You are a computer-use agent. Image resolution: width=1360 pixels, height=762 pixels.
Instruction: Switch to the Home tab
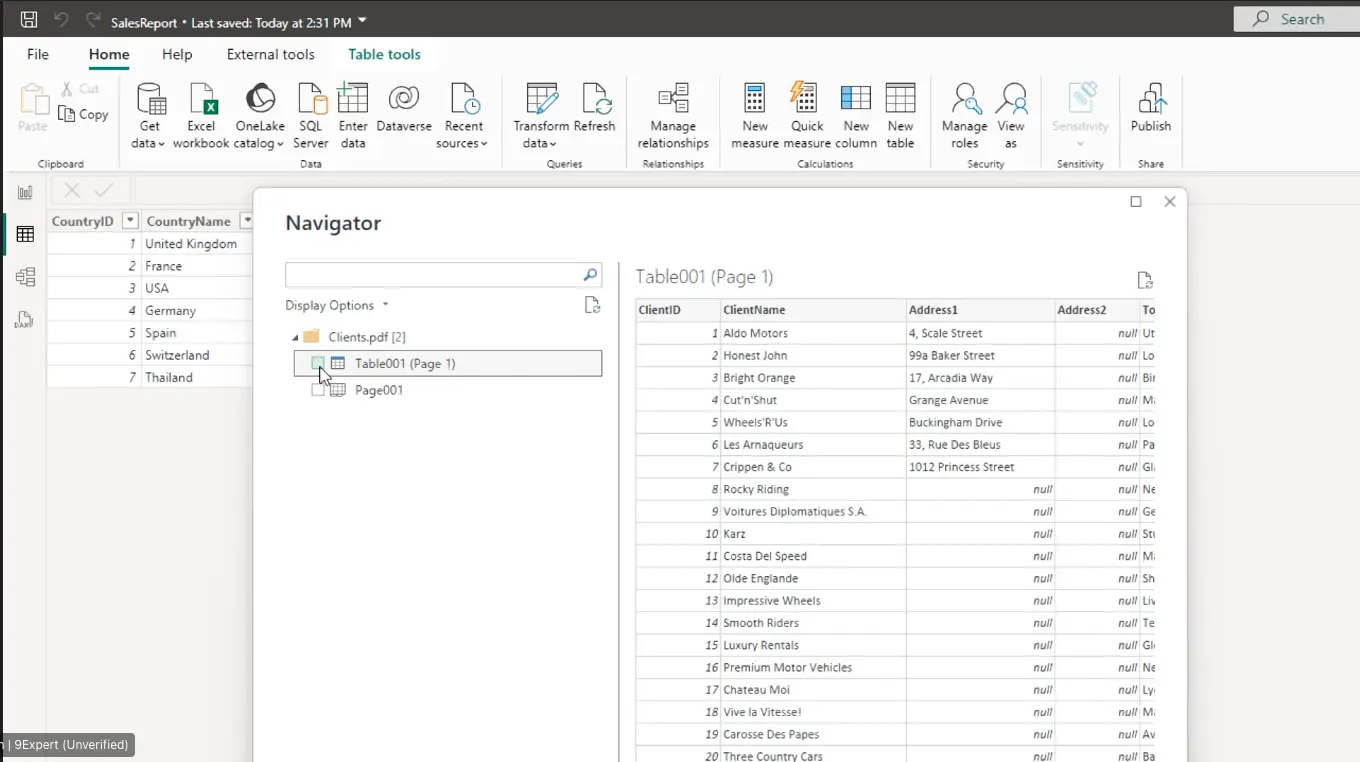click(x=109, y=54)
